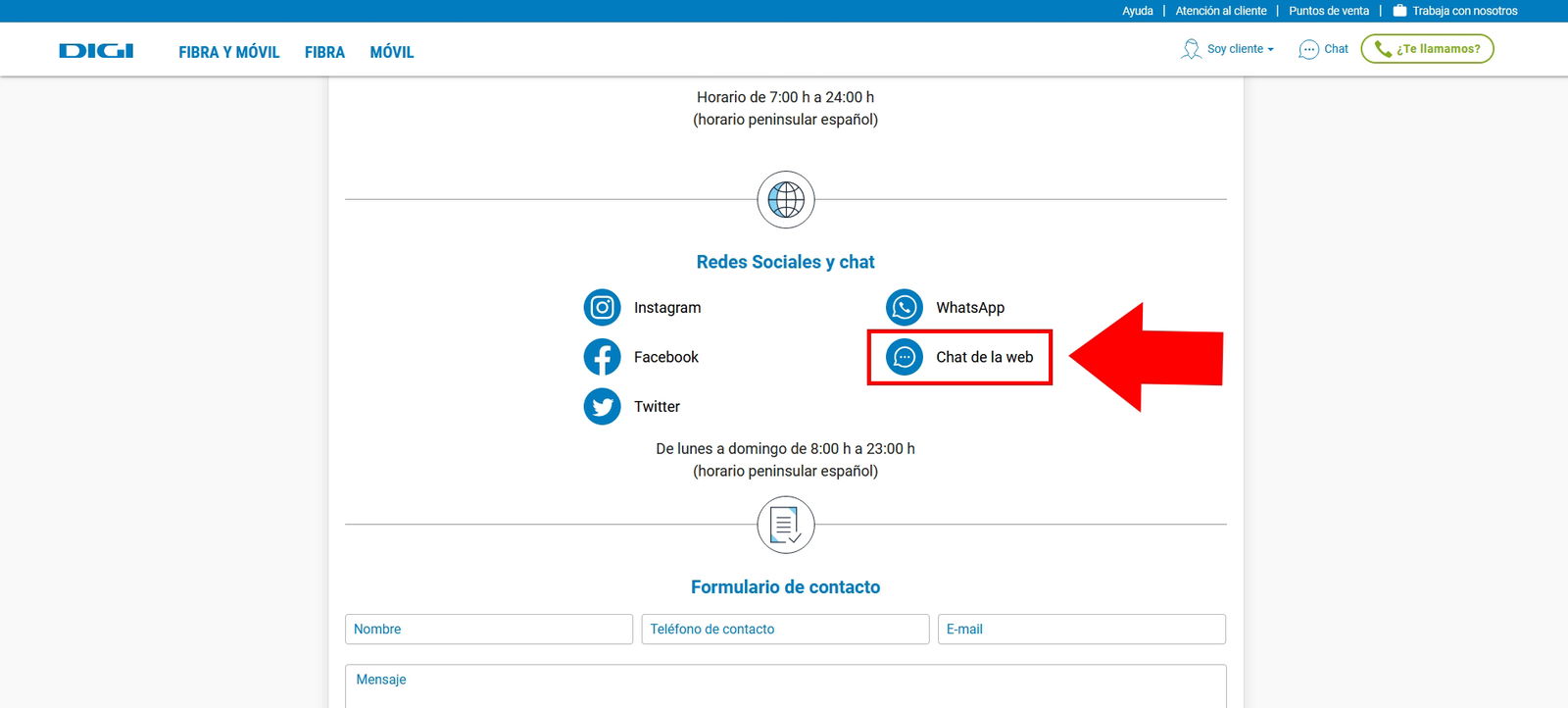Viewport: 1568px width, 708px height.
Task: Click into the Mensaje text area
Action: [785, 686]
